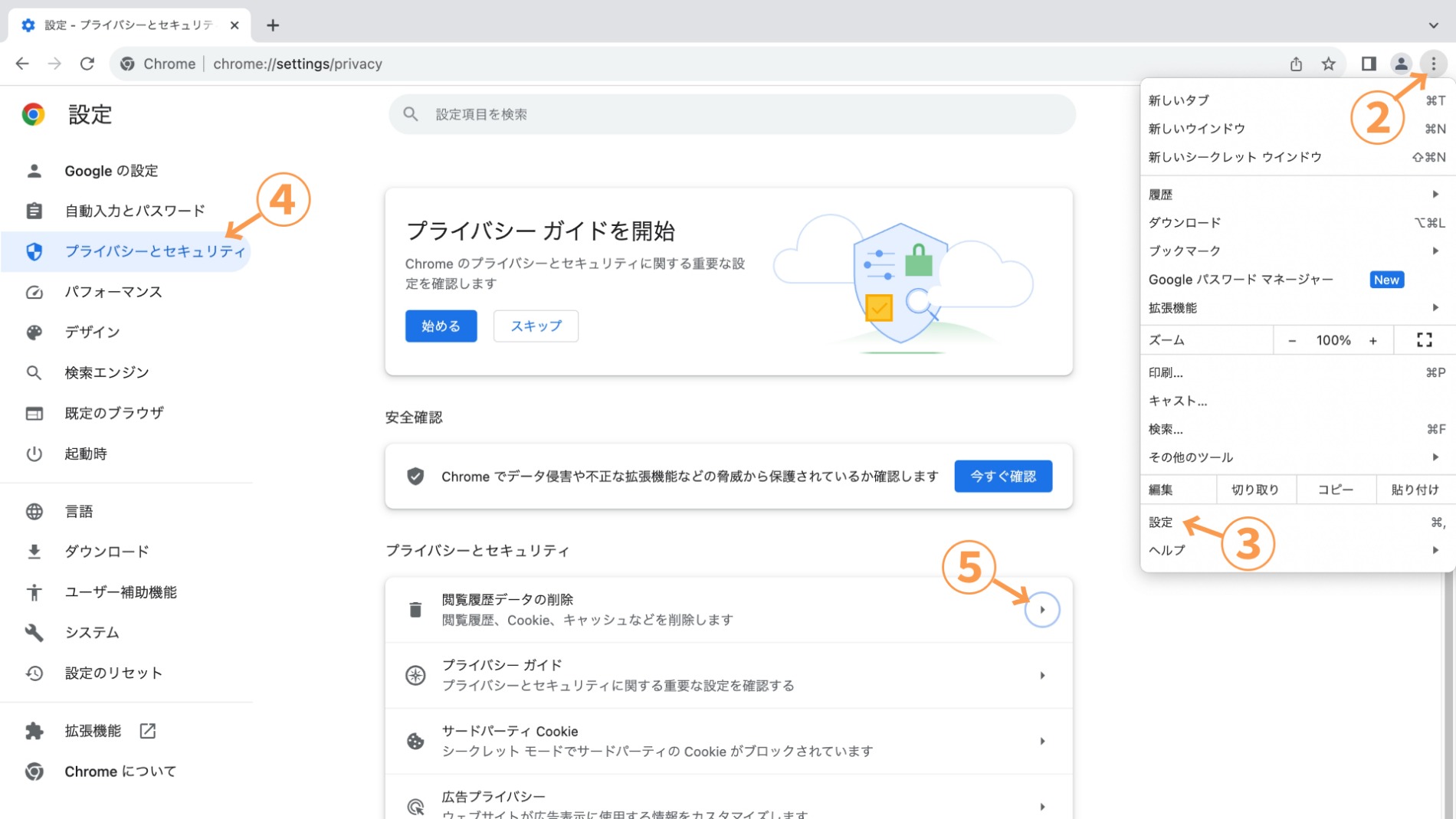Click the プライバシーとセキュリティ shield icon in sidebar
Image resolution: width=1456 pixels, height=819 pixels.
click(34, 251)
